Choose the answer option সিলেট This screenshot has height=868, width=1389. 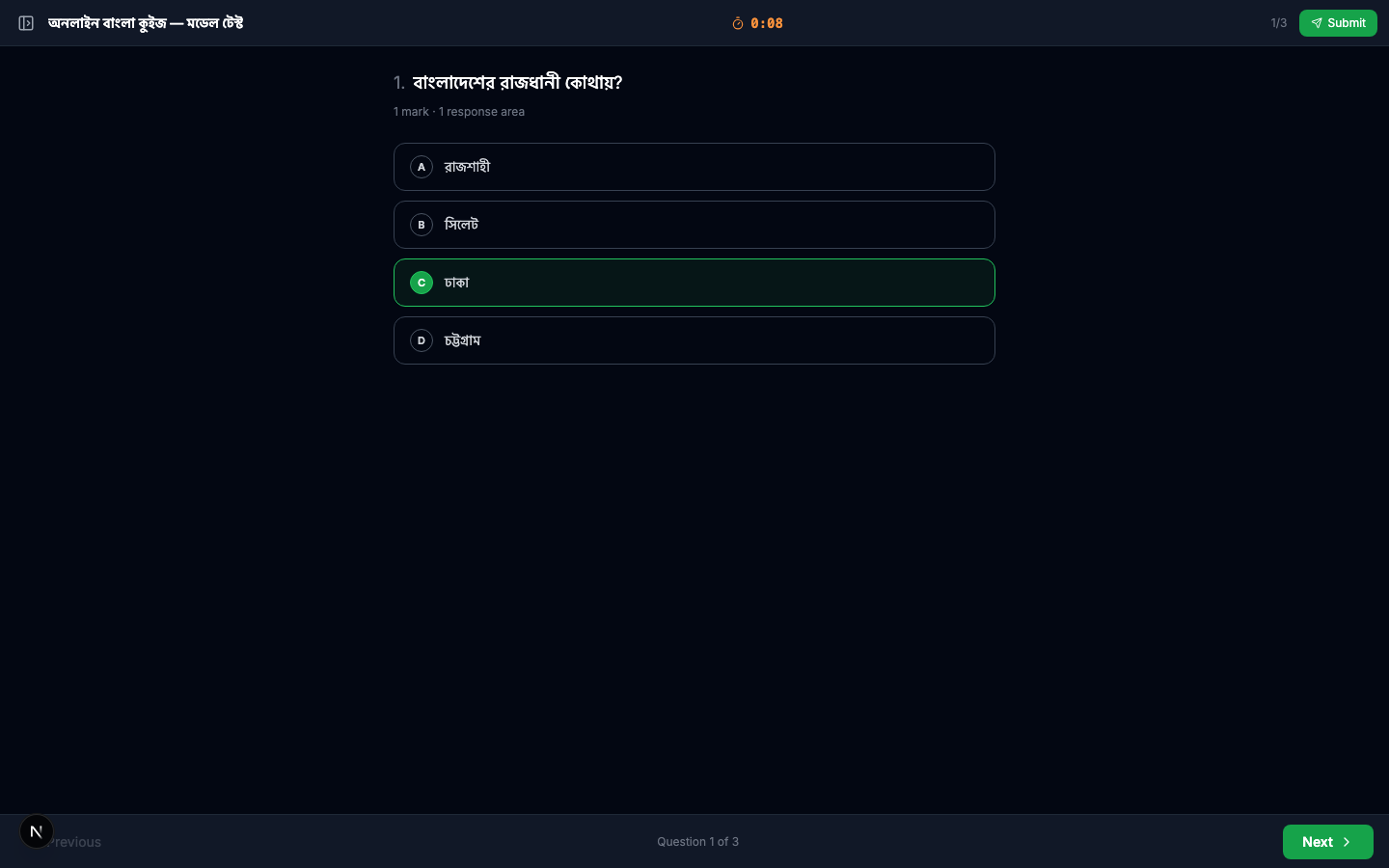(694, 225)
